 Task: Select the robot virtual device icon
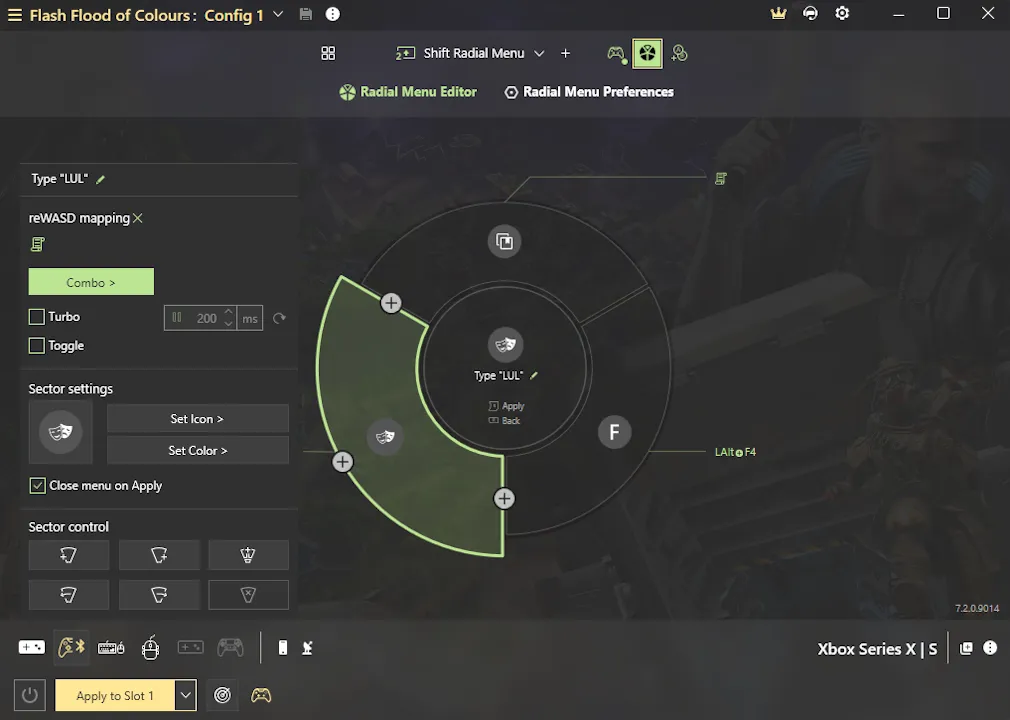coord(150,647)
